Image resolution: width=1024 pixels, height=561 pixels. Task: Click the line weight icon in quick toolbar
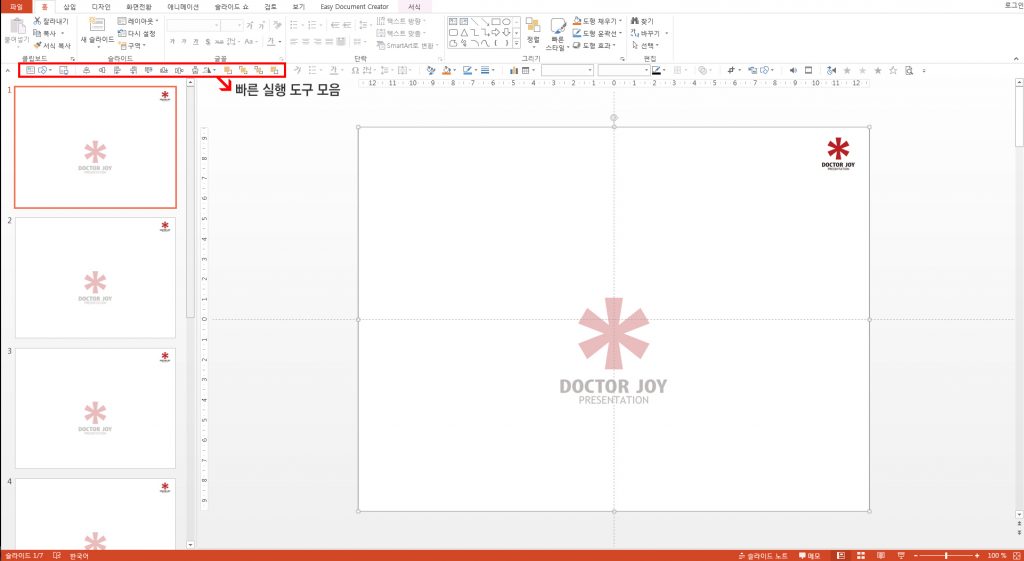point(485,70)
